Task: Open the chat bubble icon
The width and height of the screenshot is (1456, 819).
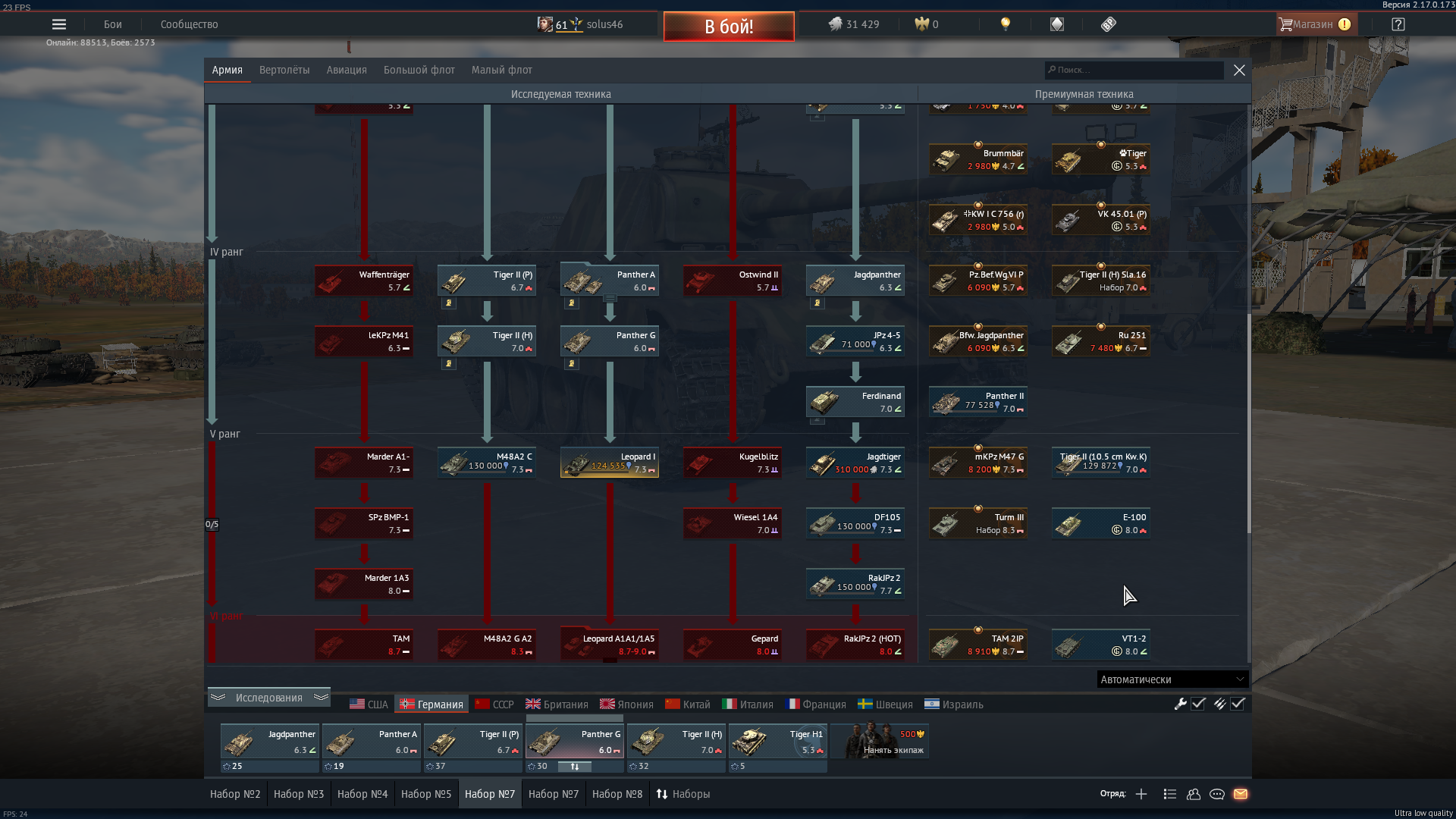Action: tap(1217, 794)
